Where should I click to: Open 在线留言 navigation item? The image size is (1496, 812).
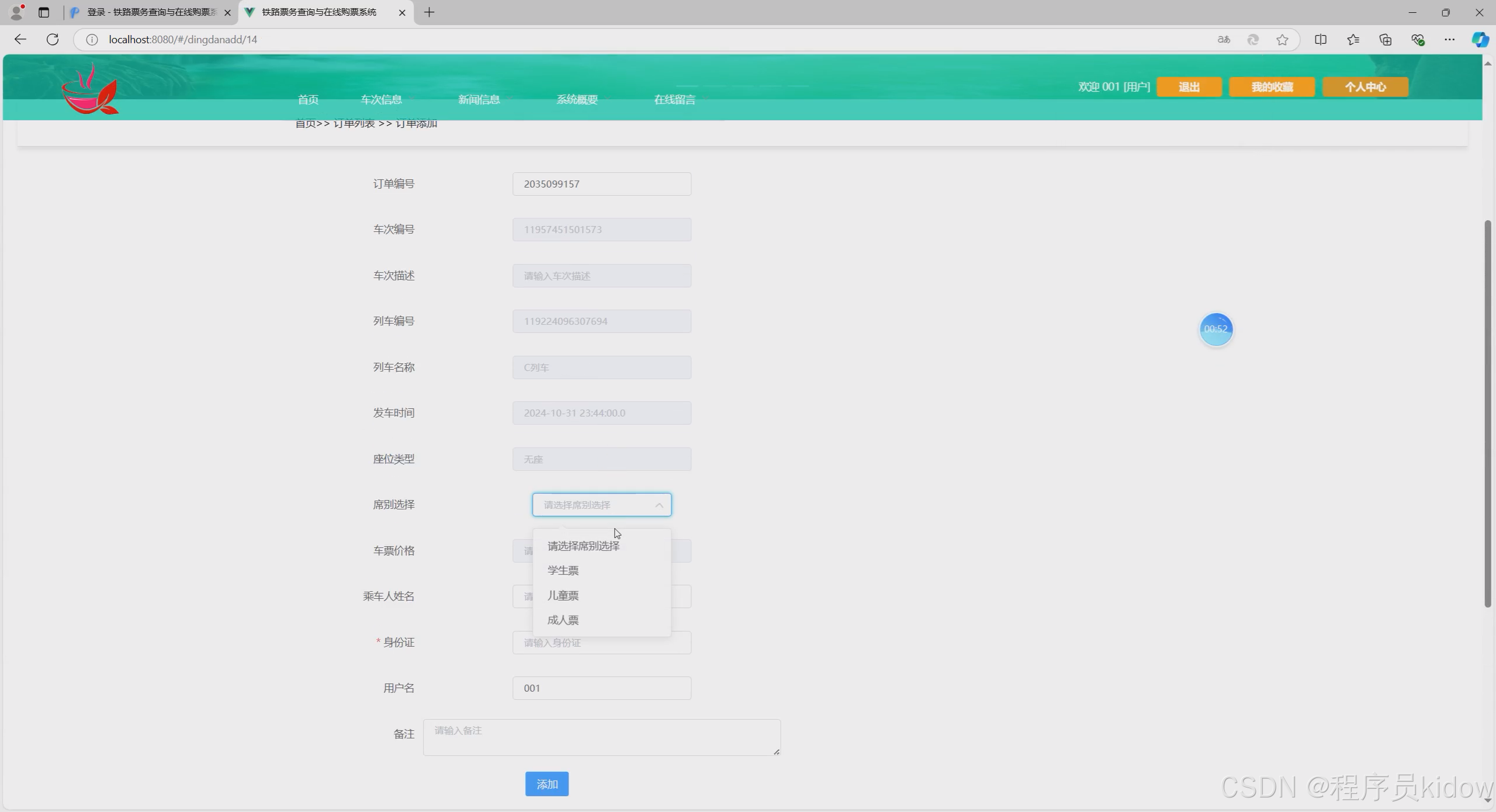(x=674, y=99)
